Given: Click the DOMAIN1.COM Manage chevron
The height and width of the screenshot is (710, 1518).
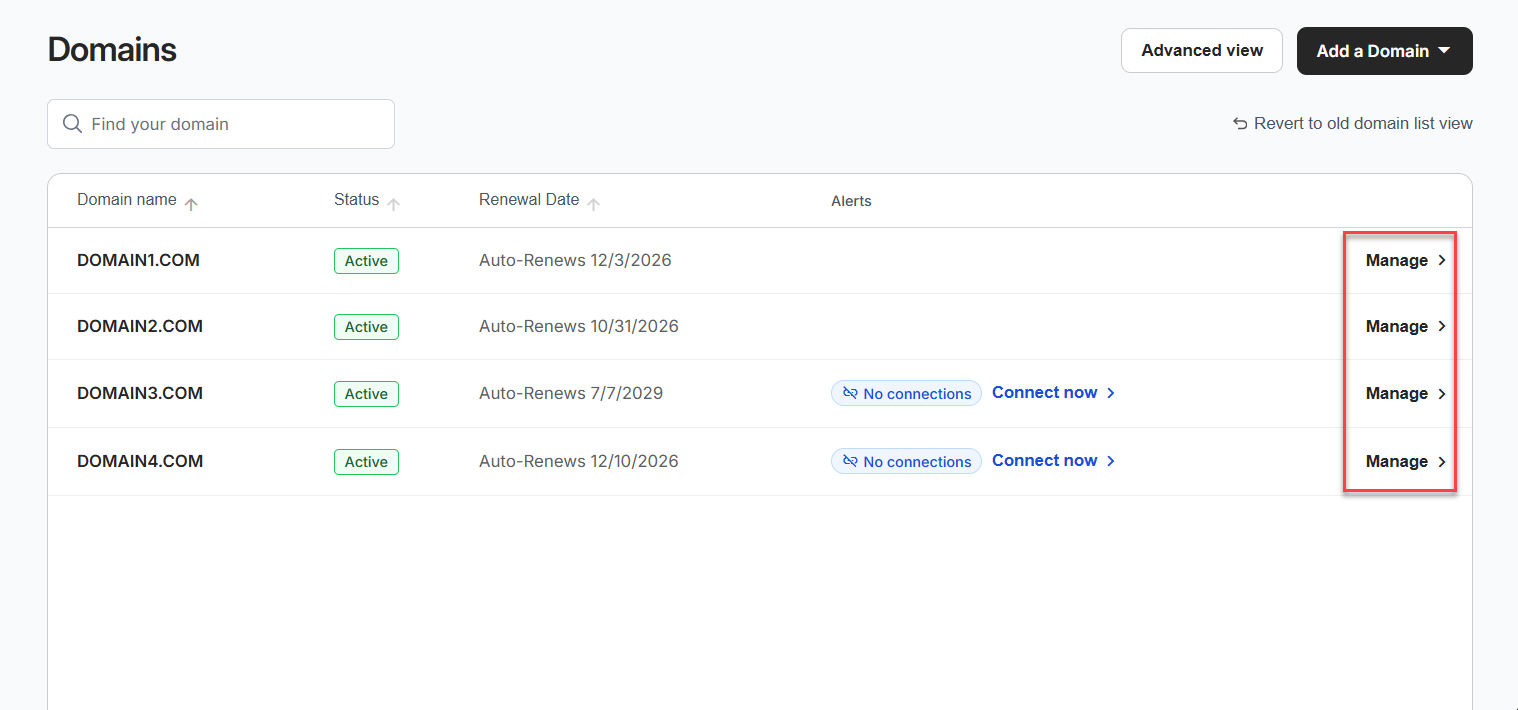Looking at the screenshot, I should pyautogui.click(x=1442, y=260).
